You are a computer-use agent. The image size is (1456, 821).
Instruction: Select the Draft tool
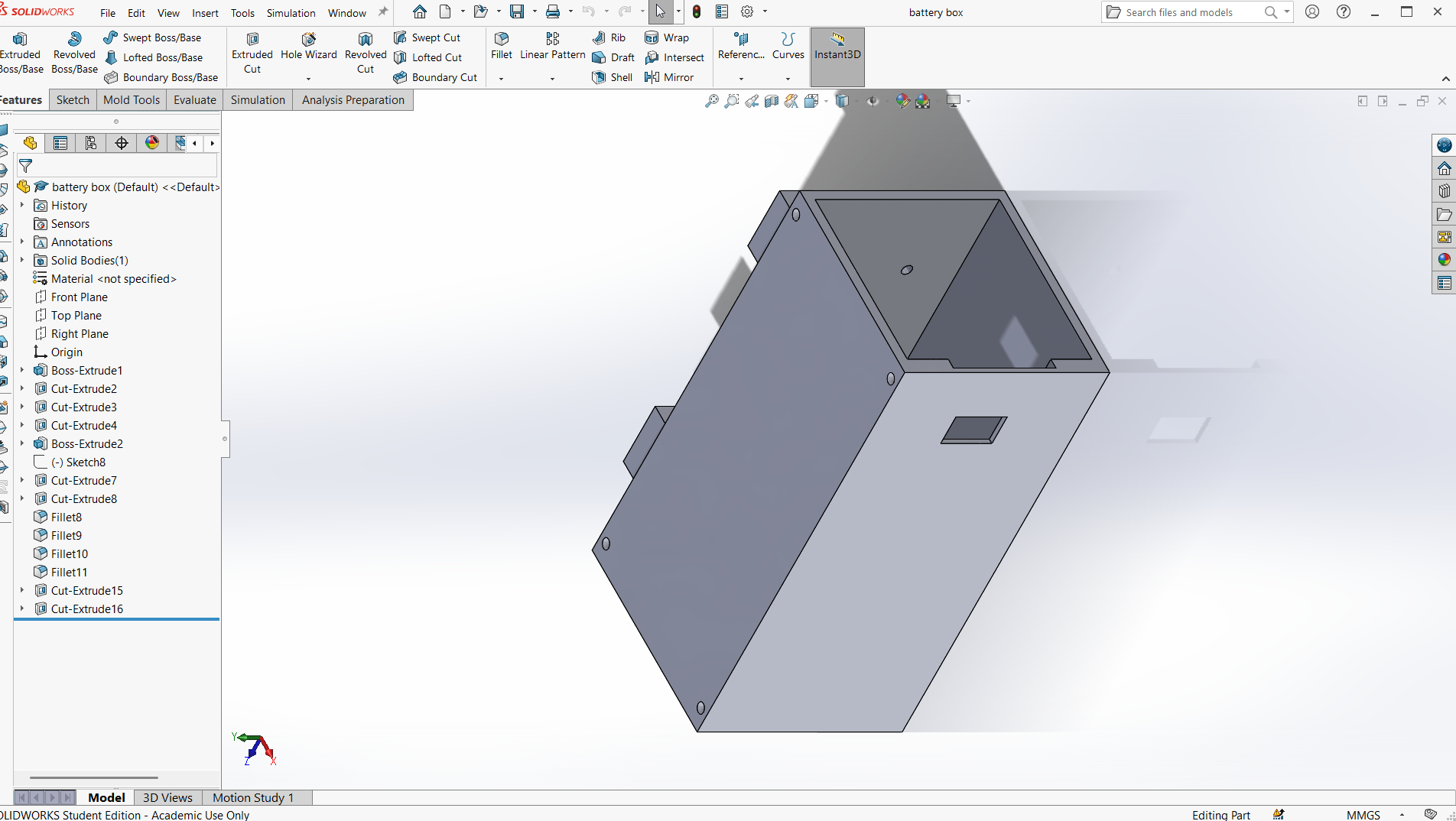click(613, 57)
